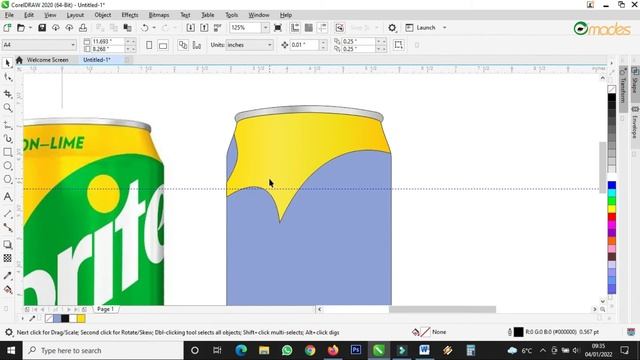Open the zoom level 125% dropdown

tap(265, 28)
